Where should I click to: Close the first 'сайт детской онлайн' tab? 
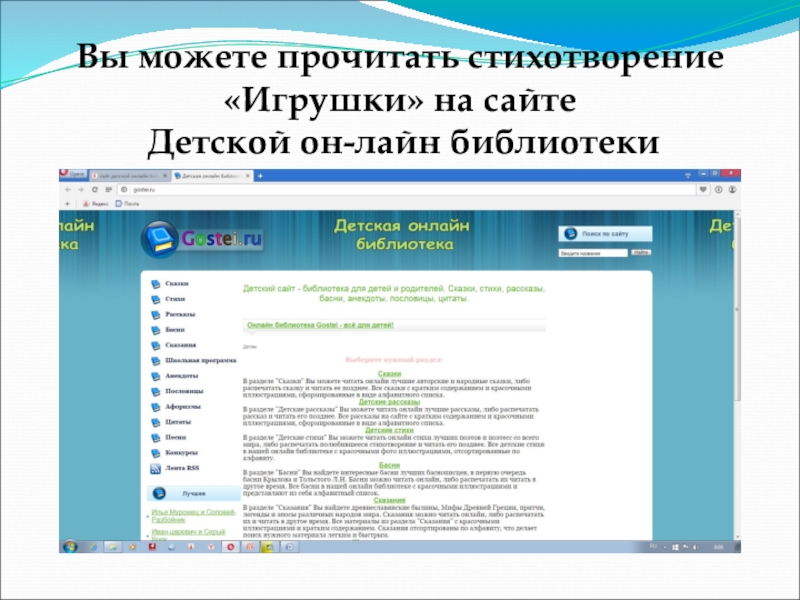pos(165,176)
